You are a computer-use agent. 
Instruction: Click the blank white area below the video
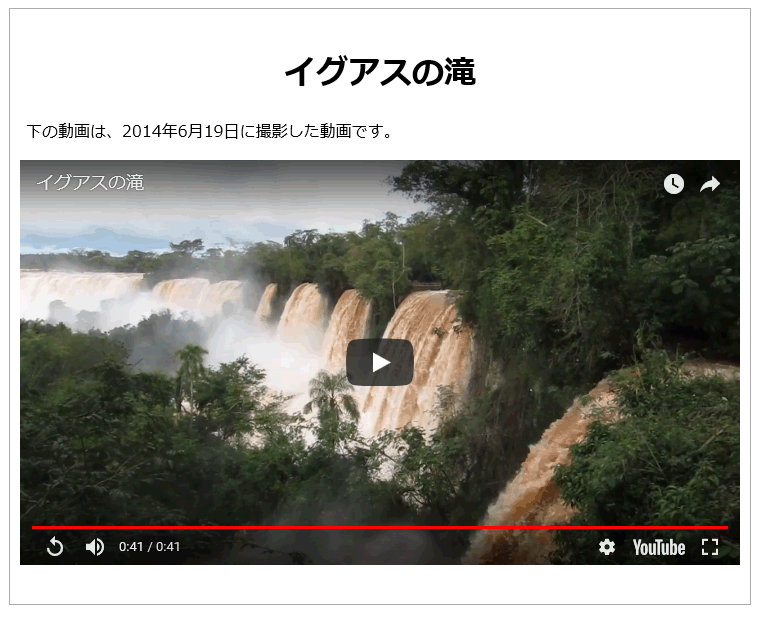380,585
